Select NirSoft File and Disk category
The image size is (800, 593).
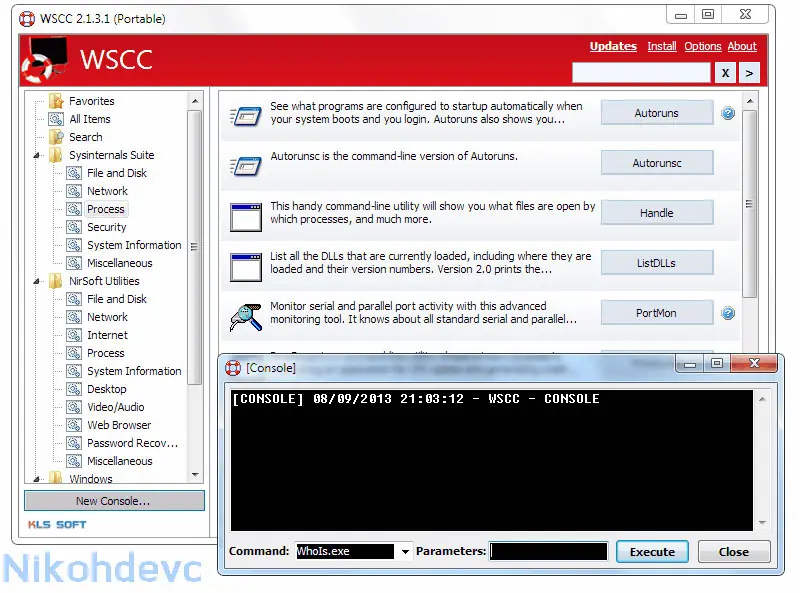pyautogui.click(x=117, y=299)
